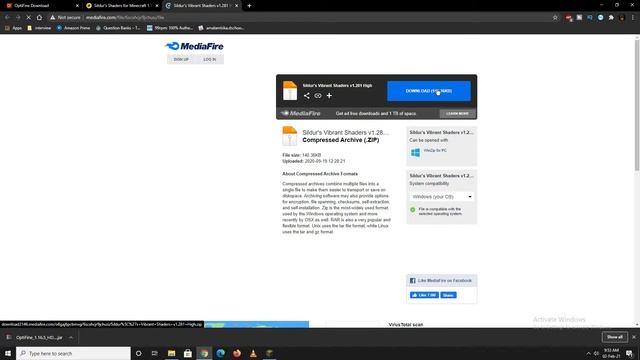
Task: Open the Windows Start menu
Action: [8, 353]
